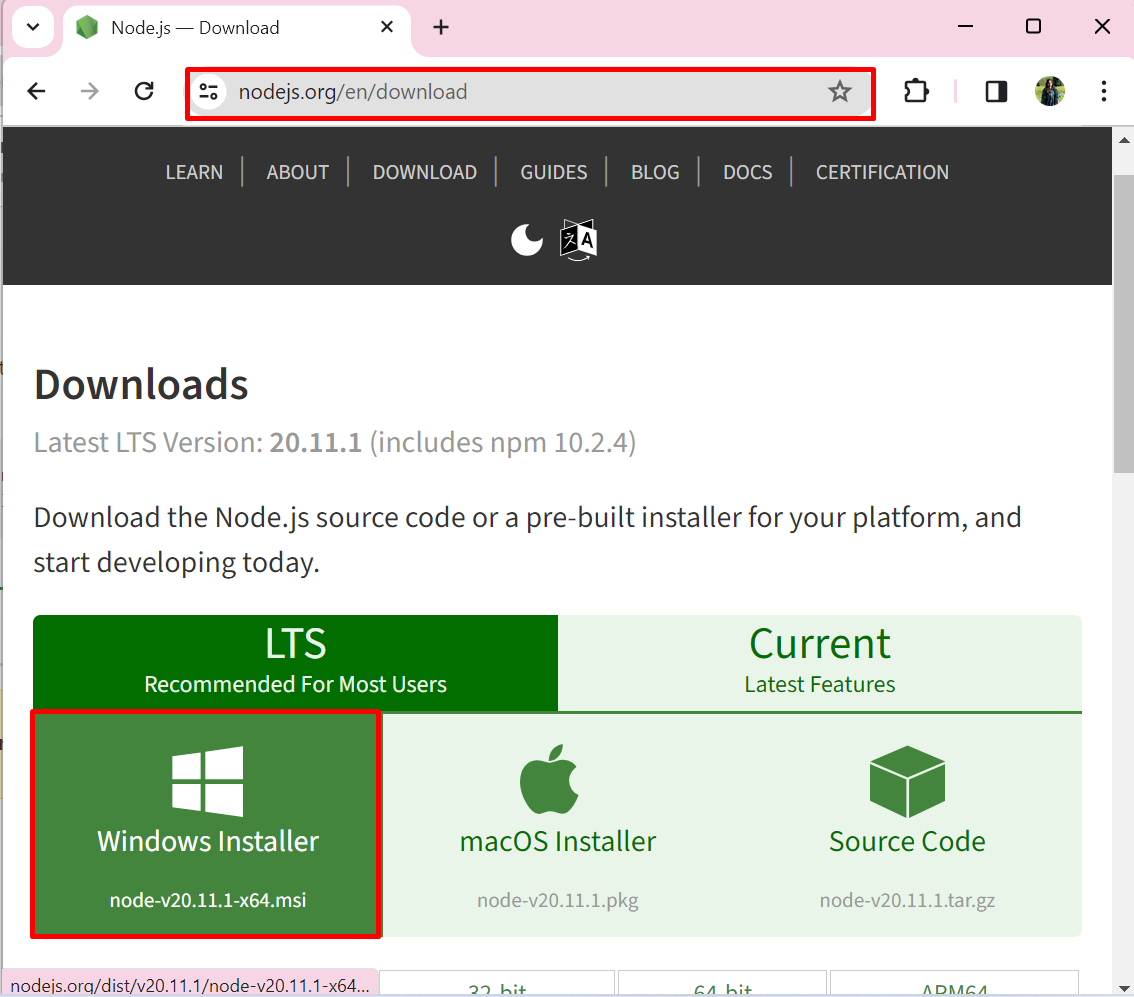
Task: Click the Apple logo macOS icon
Action: point(550,779)
